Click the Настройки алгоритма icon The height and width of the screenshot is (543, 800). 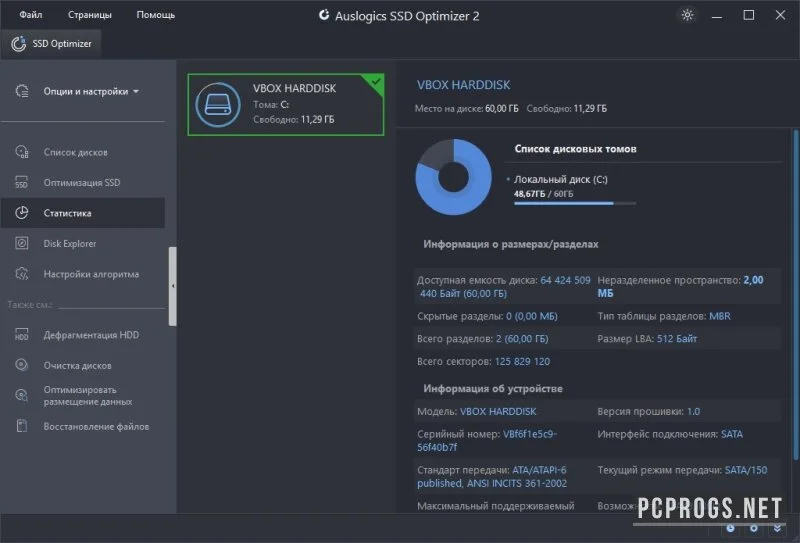click(21, 274)
